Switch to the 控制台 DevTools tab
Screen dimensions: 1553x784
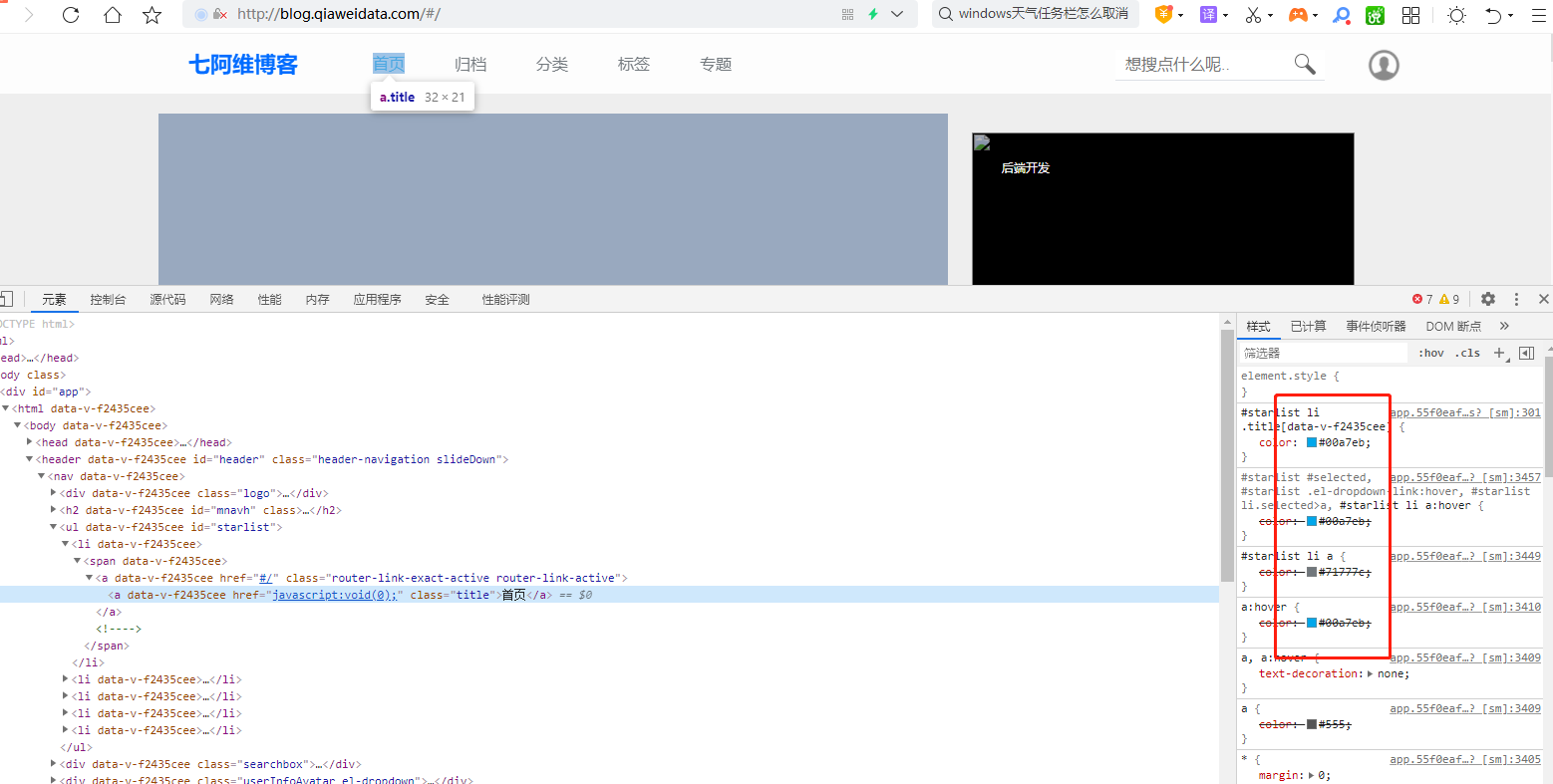108,299
